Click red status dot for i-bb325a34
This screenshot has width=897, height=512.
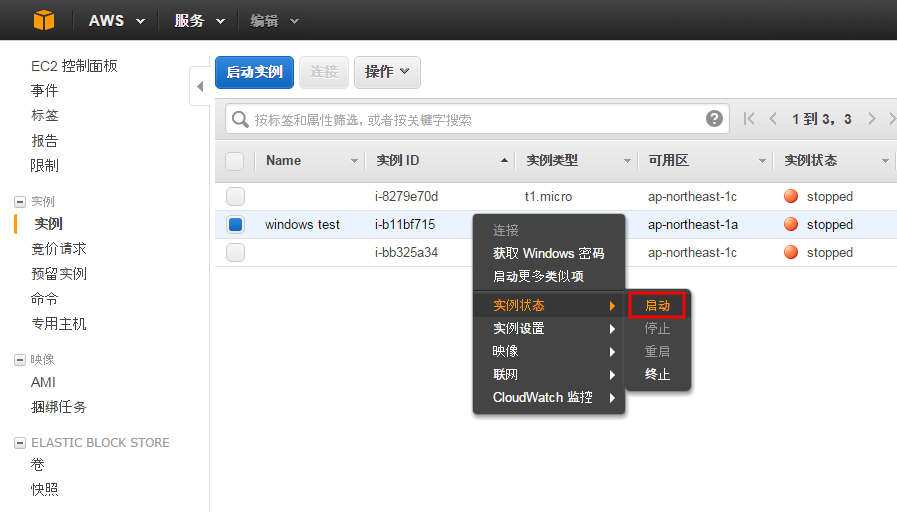click(791, 252)
